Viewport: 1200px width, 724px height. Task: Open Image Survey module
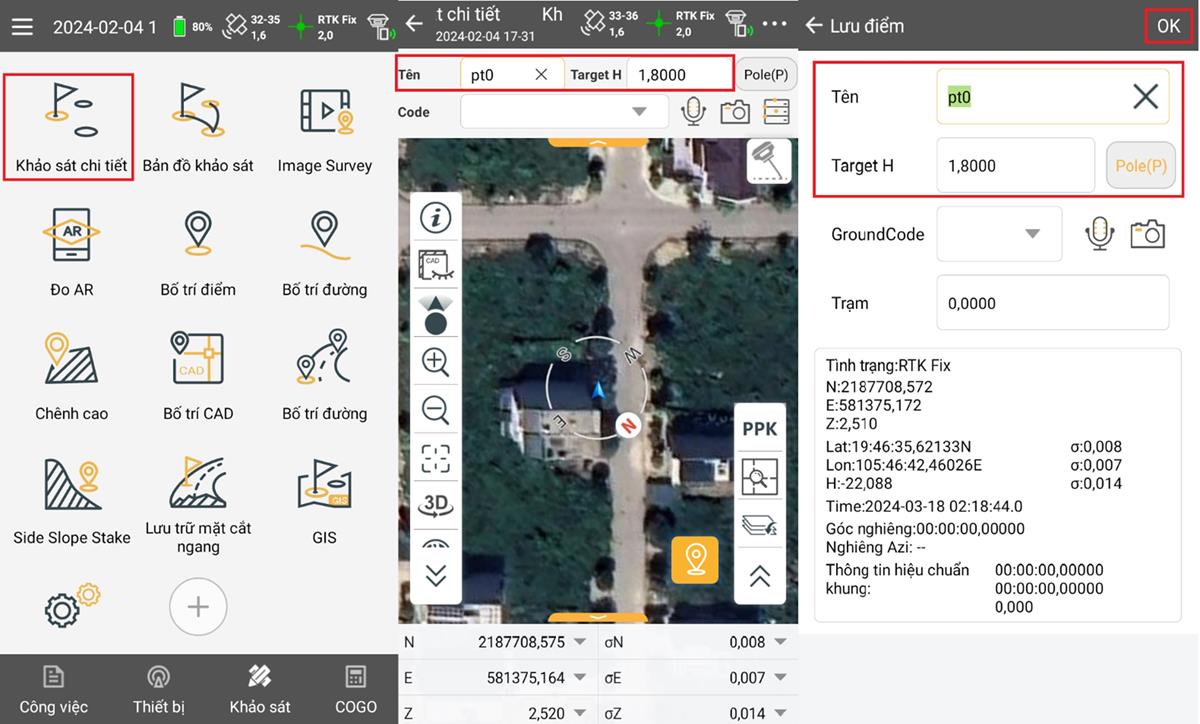[x=324, y=127]
